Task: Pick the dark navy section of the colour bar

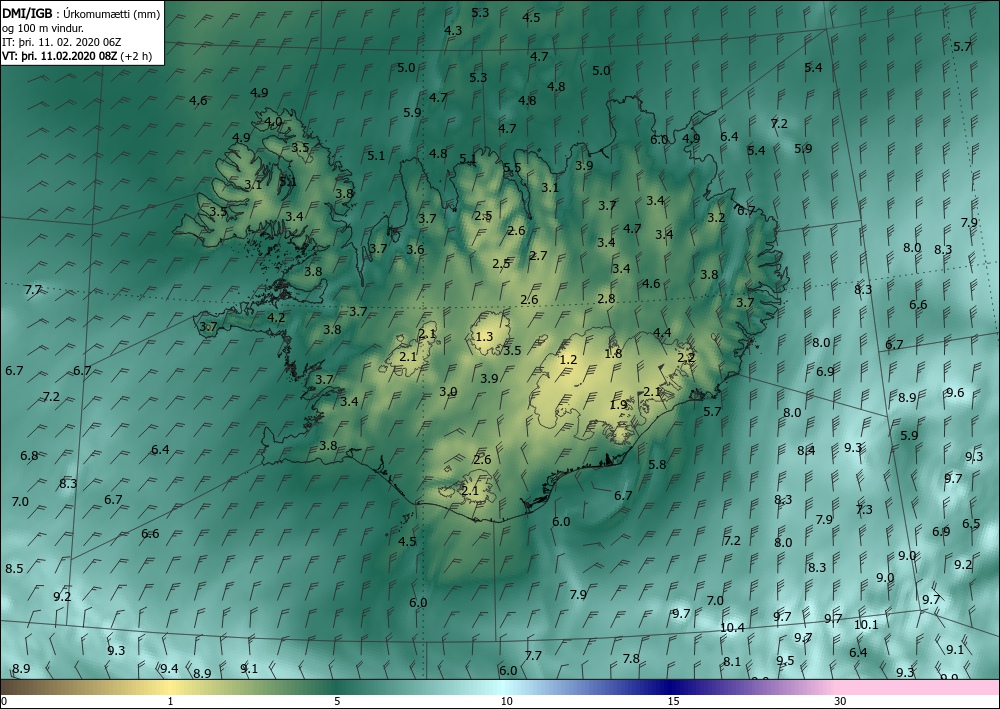Action: [x=670, y=687]
